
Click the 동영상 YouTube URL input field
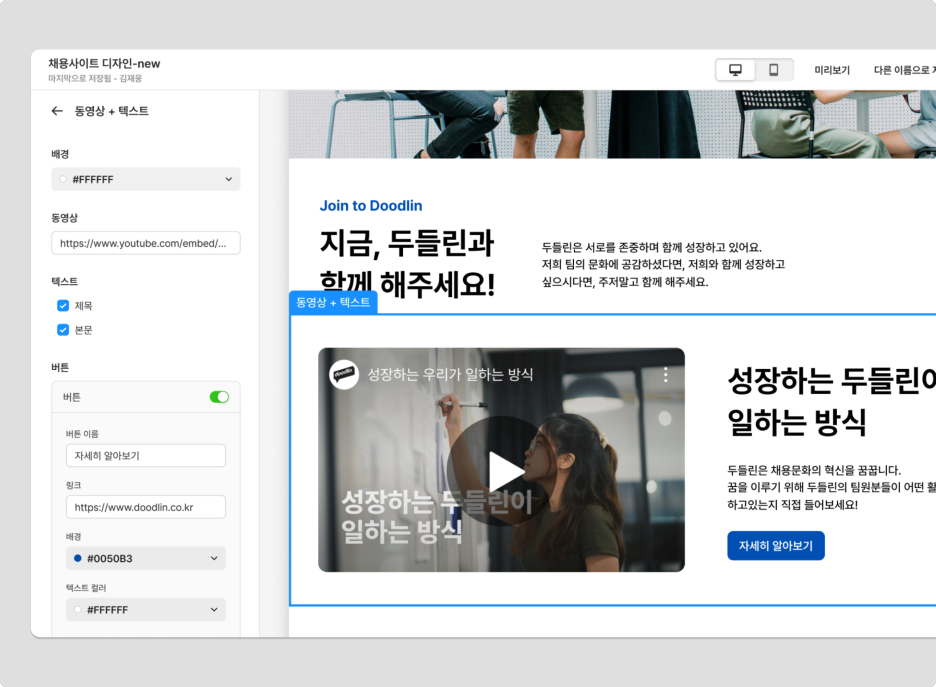pos(146,243)
